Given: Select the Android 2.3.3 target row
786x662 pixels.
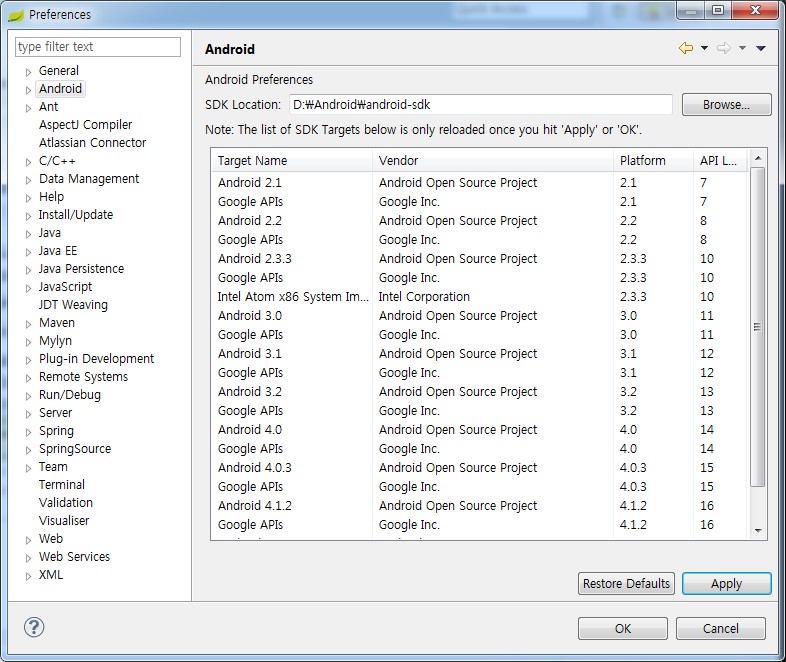Looking at the screenshot, I should [x=480, y=259].
